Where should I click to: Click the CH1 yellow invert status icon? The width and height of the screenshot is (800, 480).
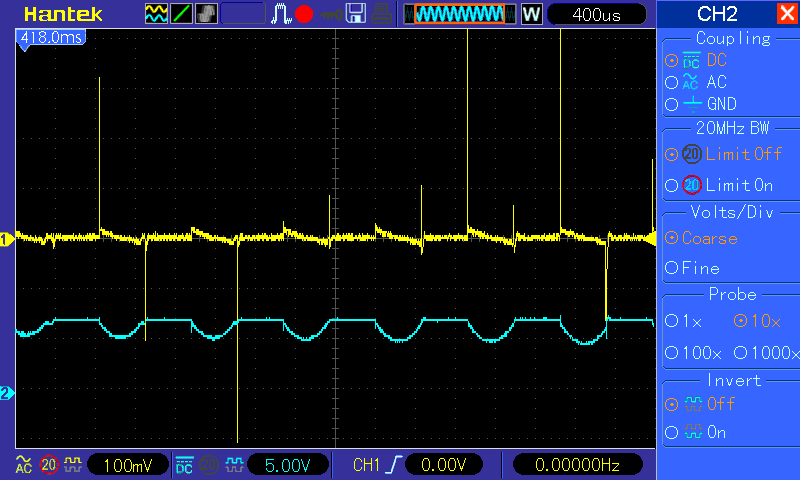[73, 464]
